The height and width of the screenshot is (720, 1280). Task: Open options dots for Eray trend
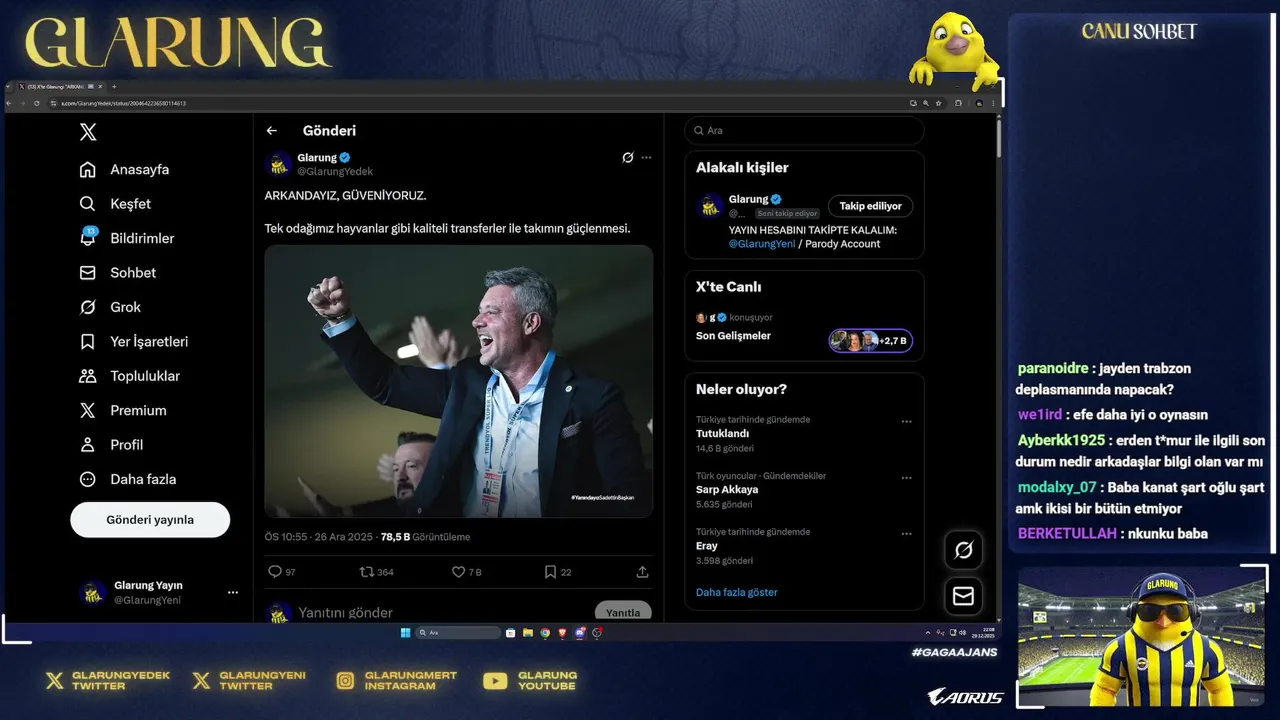[x=906, y=534]
